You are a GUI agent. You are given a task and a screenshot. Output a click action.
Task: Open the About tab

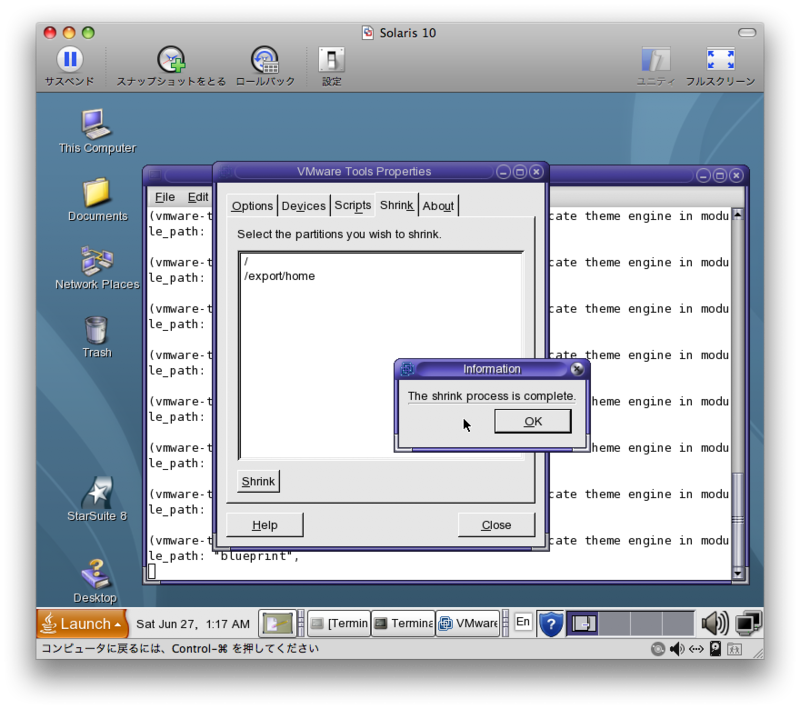438,206
